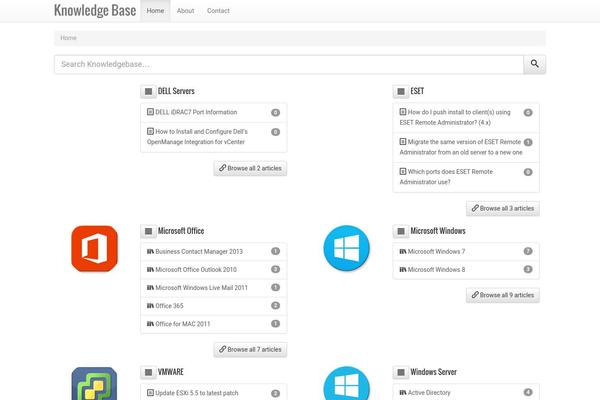
Task: Browse all 3 articles in ESET
Action: pos(503,208)
